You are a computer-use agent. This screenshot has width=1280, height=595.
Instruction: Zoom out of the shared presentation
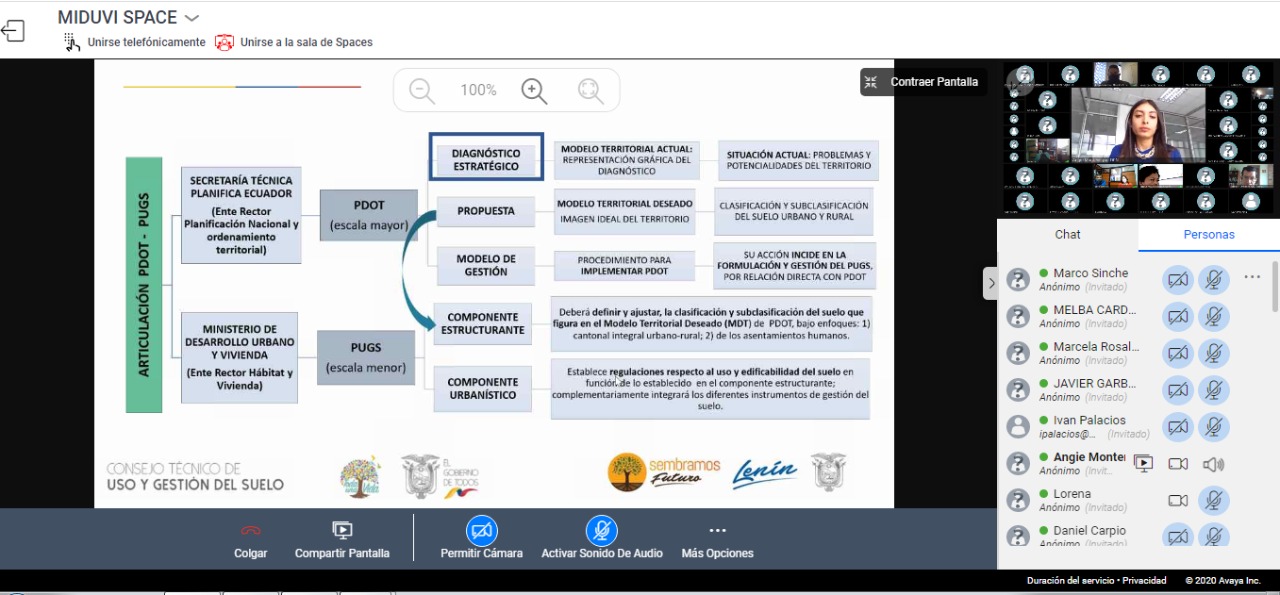click(422, 91)
